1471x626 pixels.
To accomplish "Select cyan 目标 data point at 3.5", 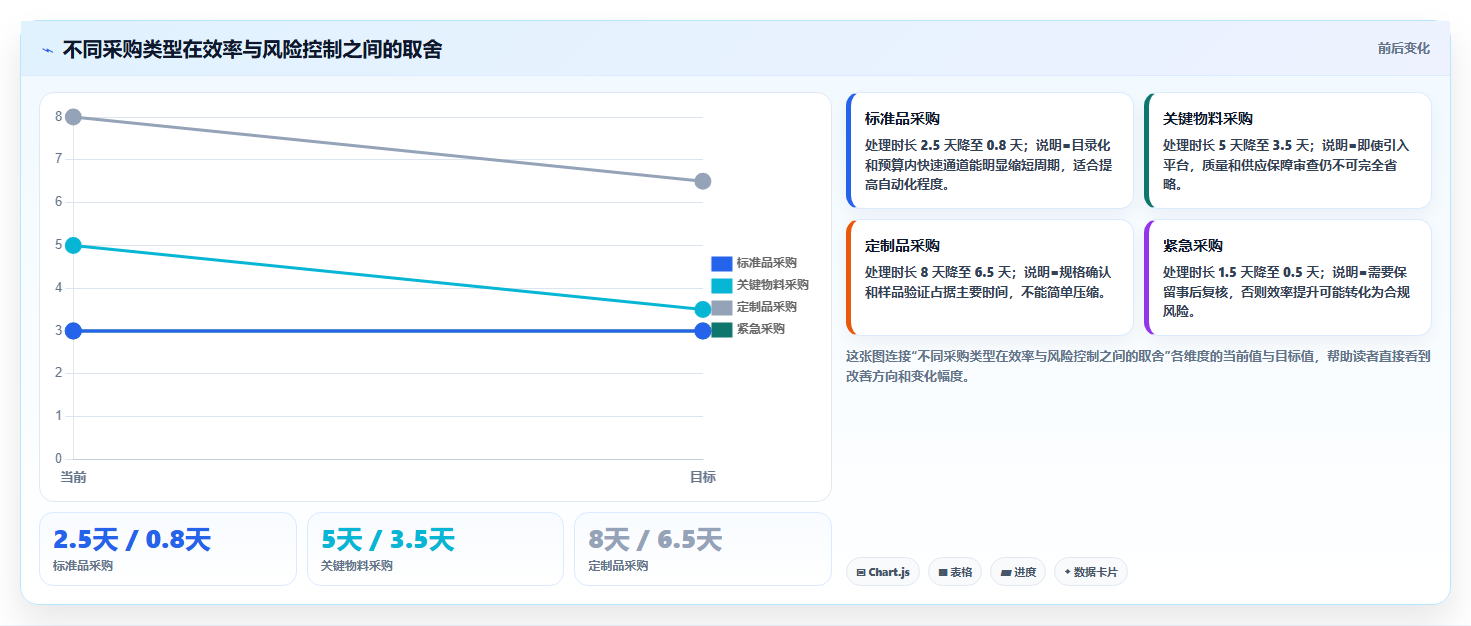I will [703, 309].
